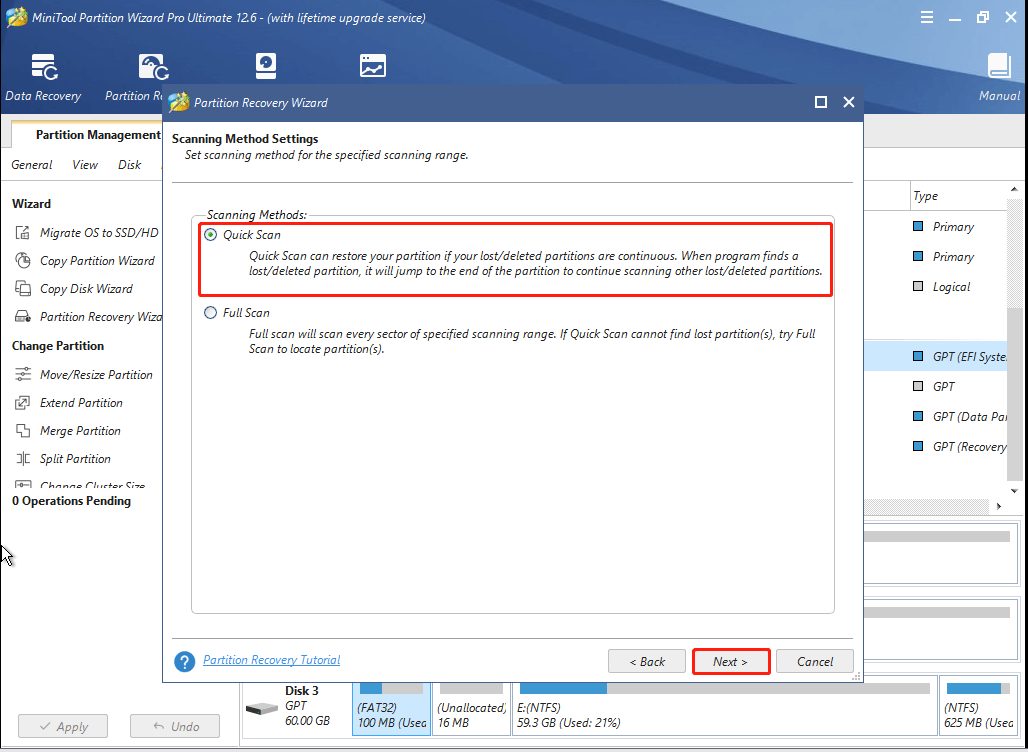
Task: Open the Data Recovery tool
Action: tap(43, 78)
